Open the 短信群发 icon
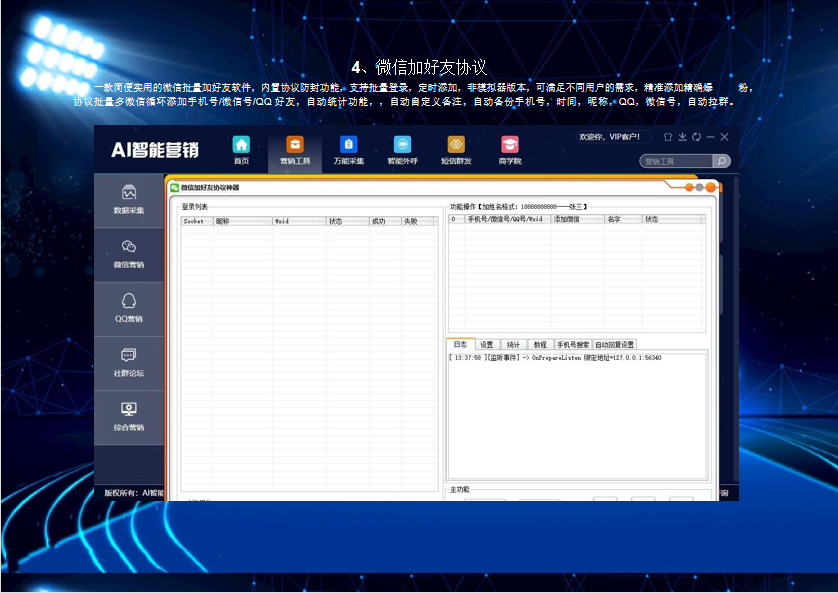 (x=456, y=145)
